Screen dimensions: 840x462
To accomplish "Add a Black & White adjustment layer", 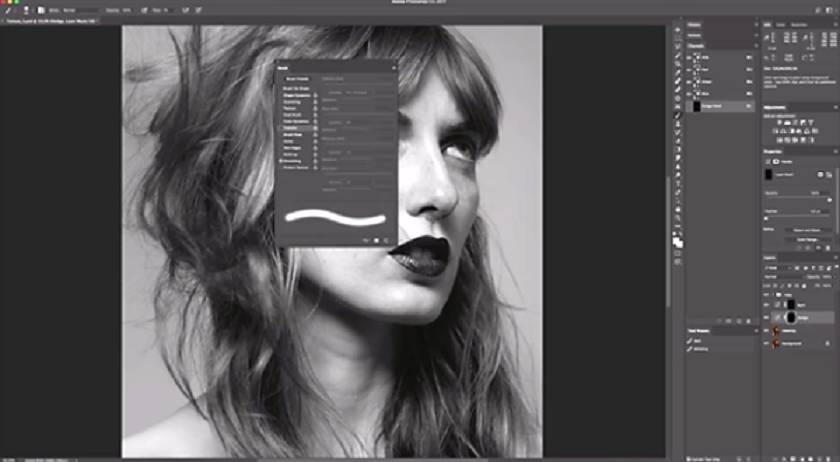I will (x=792, y=131).
